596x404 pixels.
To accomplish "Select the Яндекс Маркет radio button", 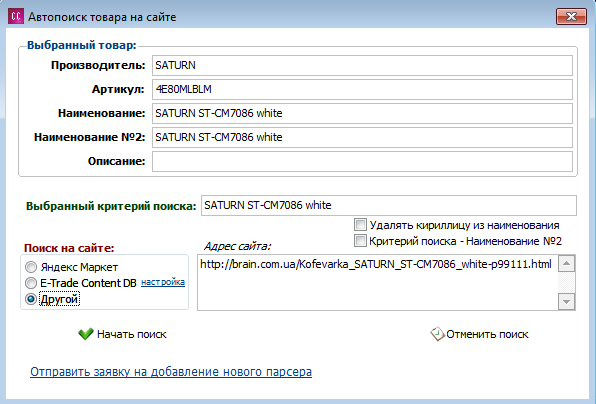I will tap(31, 267).
